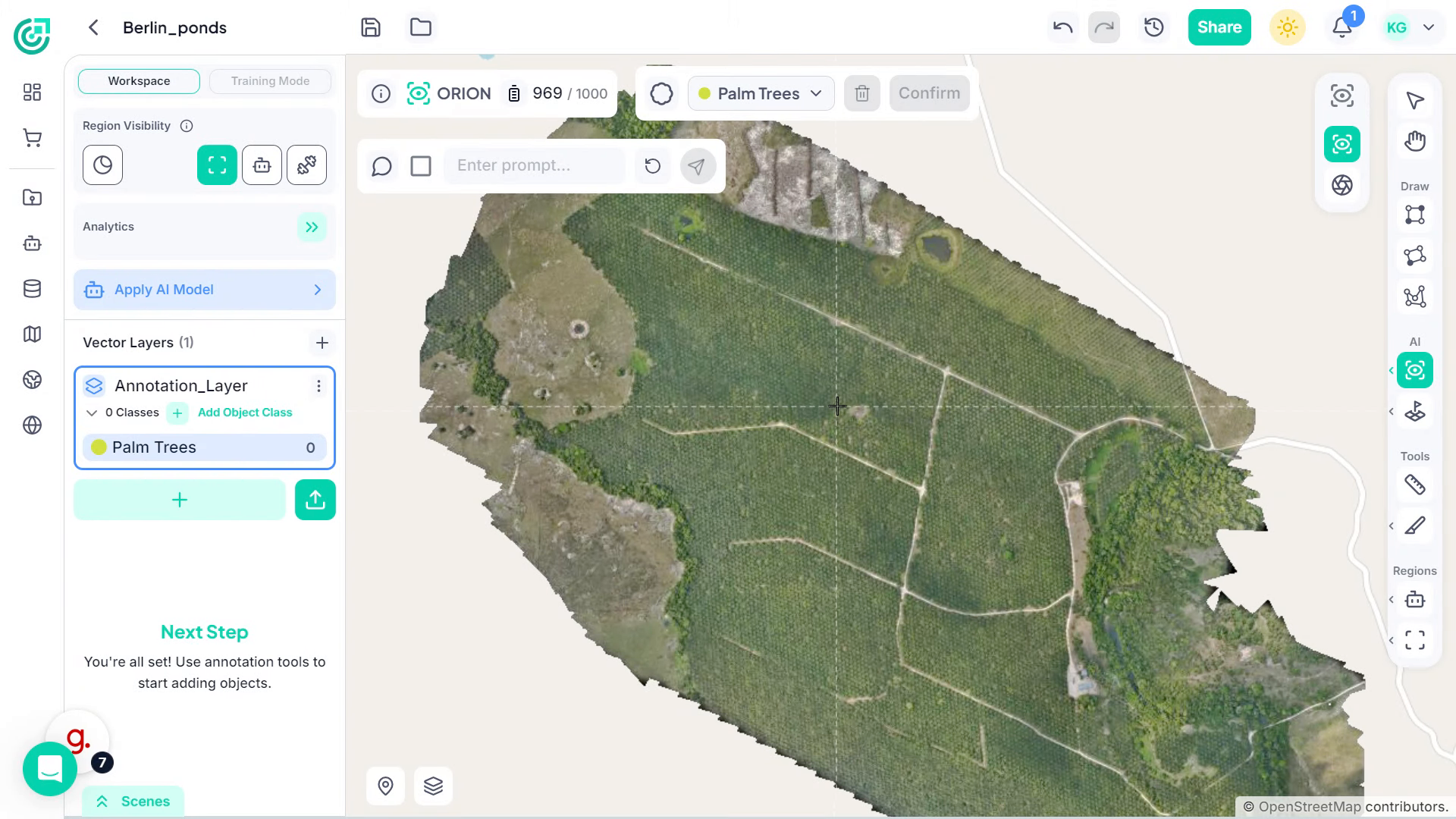Click the Confirm button
The image size is (1456, 819).
929,93
